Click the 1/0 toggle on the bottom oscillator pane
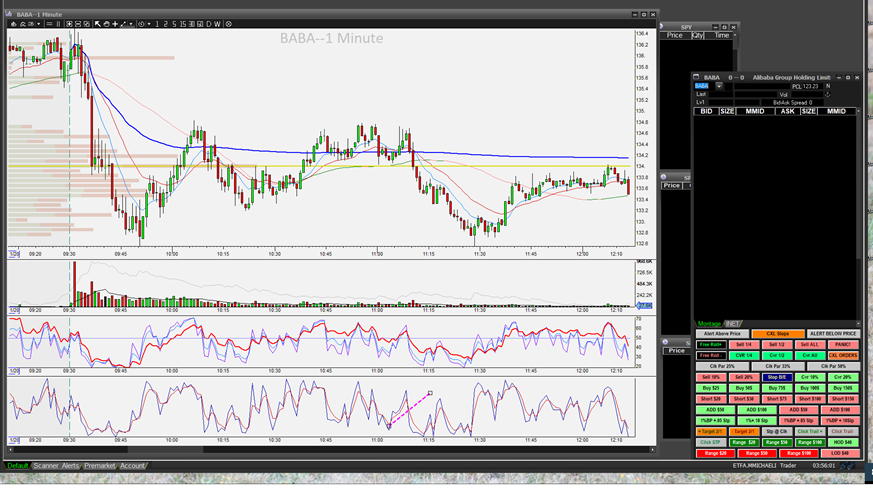 pyautogui.click(x=14, y=440)
